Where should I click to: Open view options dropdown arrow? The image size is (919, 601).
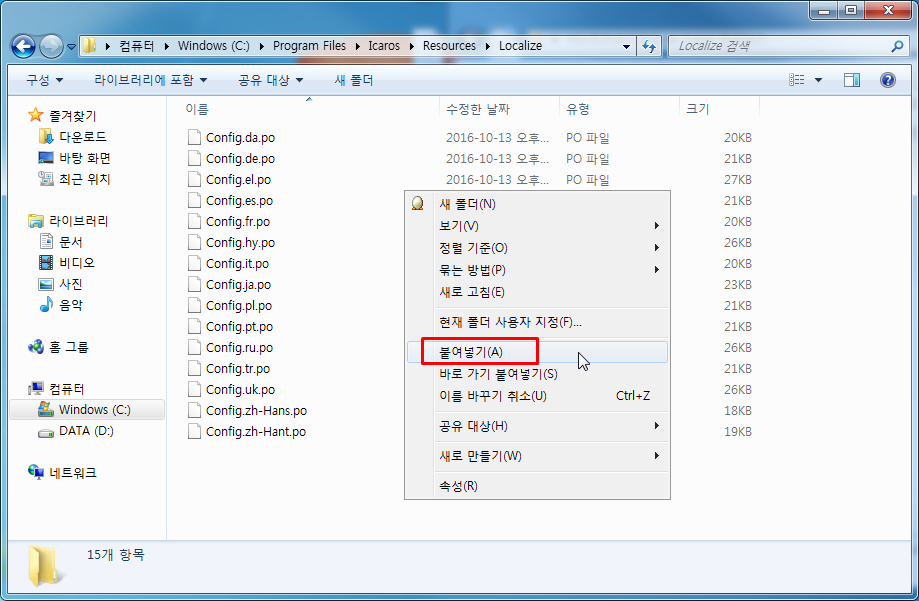(818, 80)
